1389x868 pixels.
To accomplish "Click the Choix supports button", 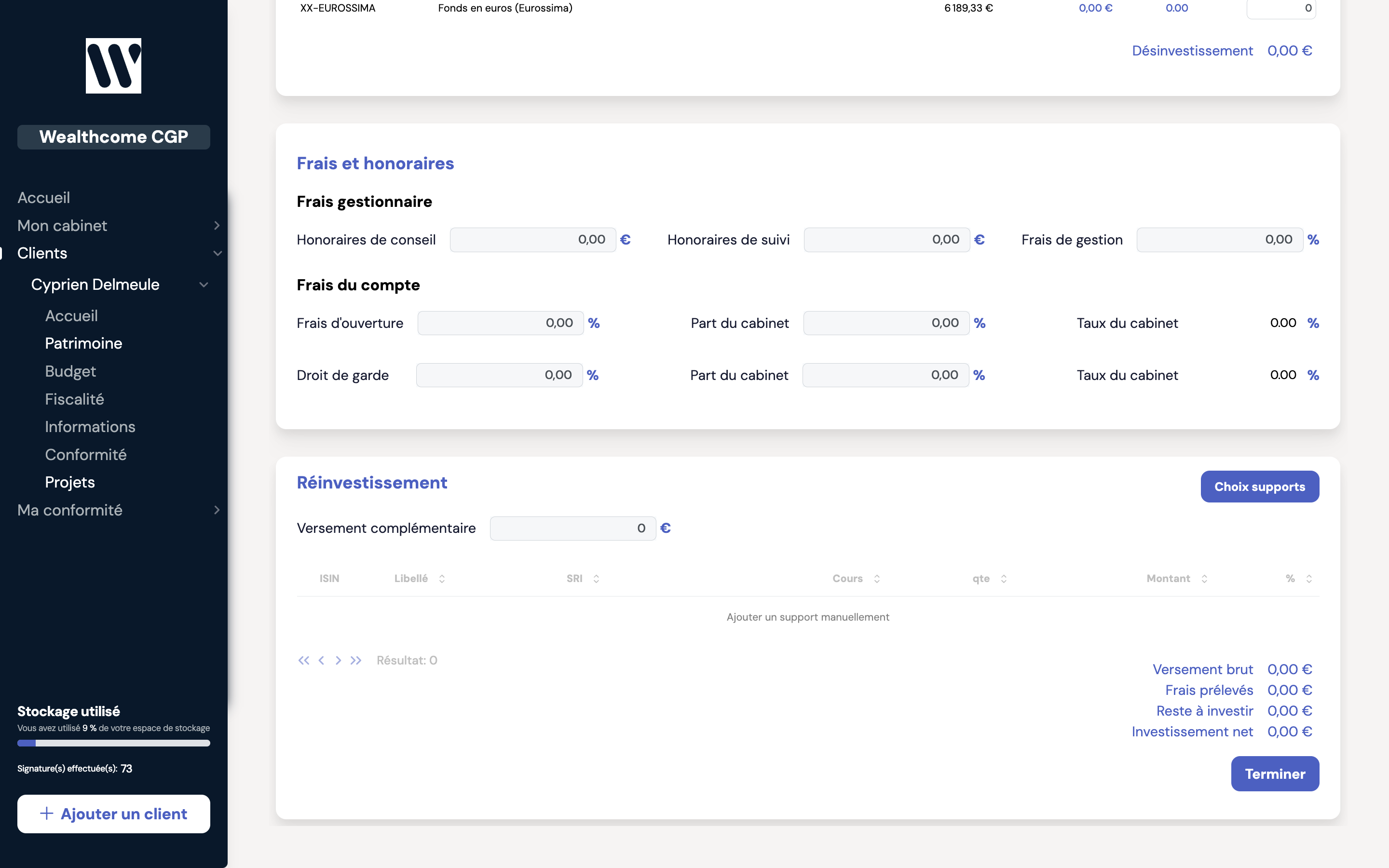I will tap(1260, 487).
